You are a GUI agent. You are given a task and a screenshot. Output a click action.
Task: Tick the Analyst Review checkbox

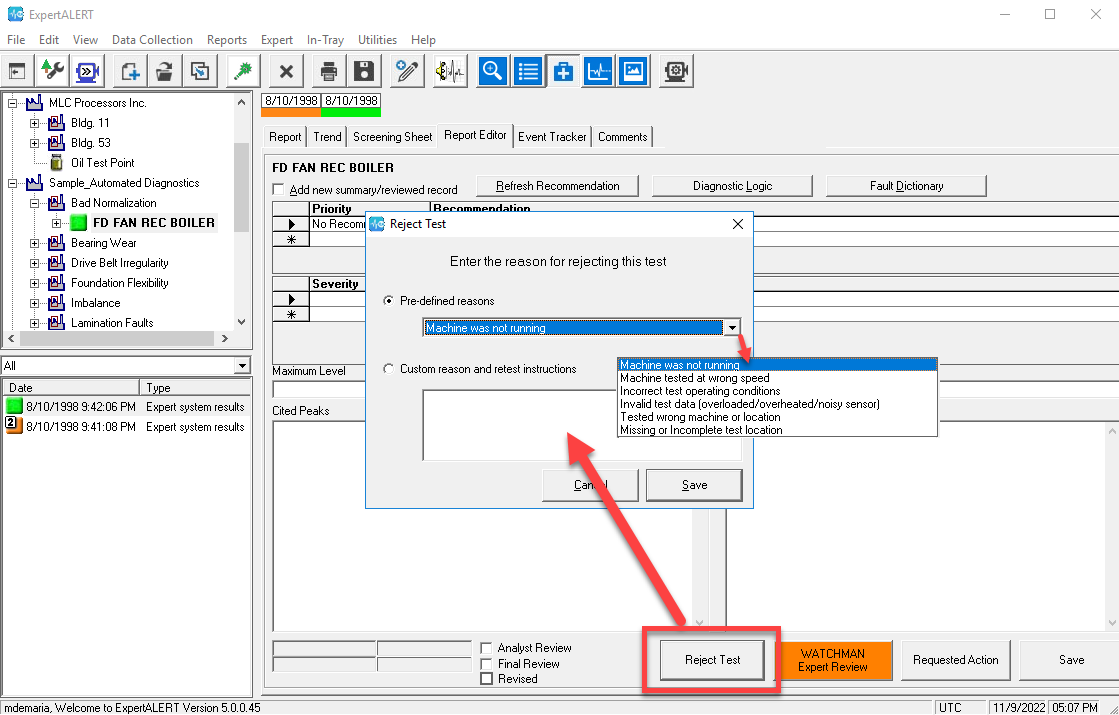[x=486, y=648]
